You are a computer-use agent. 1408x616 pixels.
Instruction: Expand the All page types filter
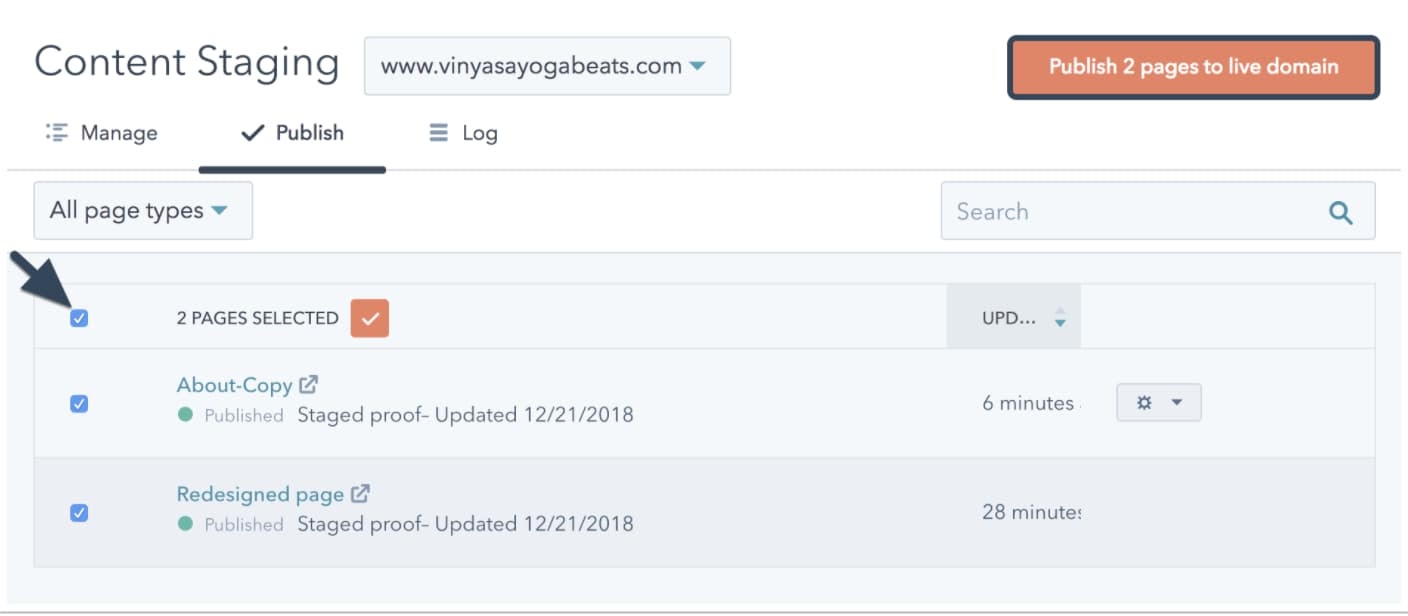(x=142, y=211)
